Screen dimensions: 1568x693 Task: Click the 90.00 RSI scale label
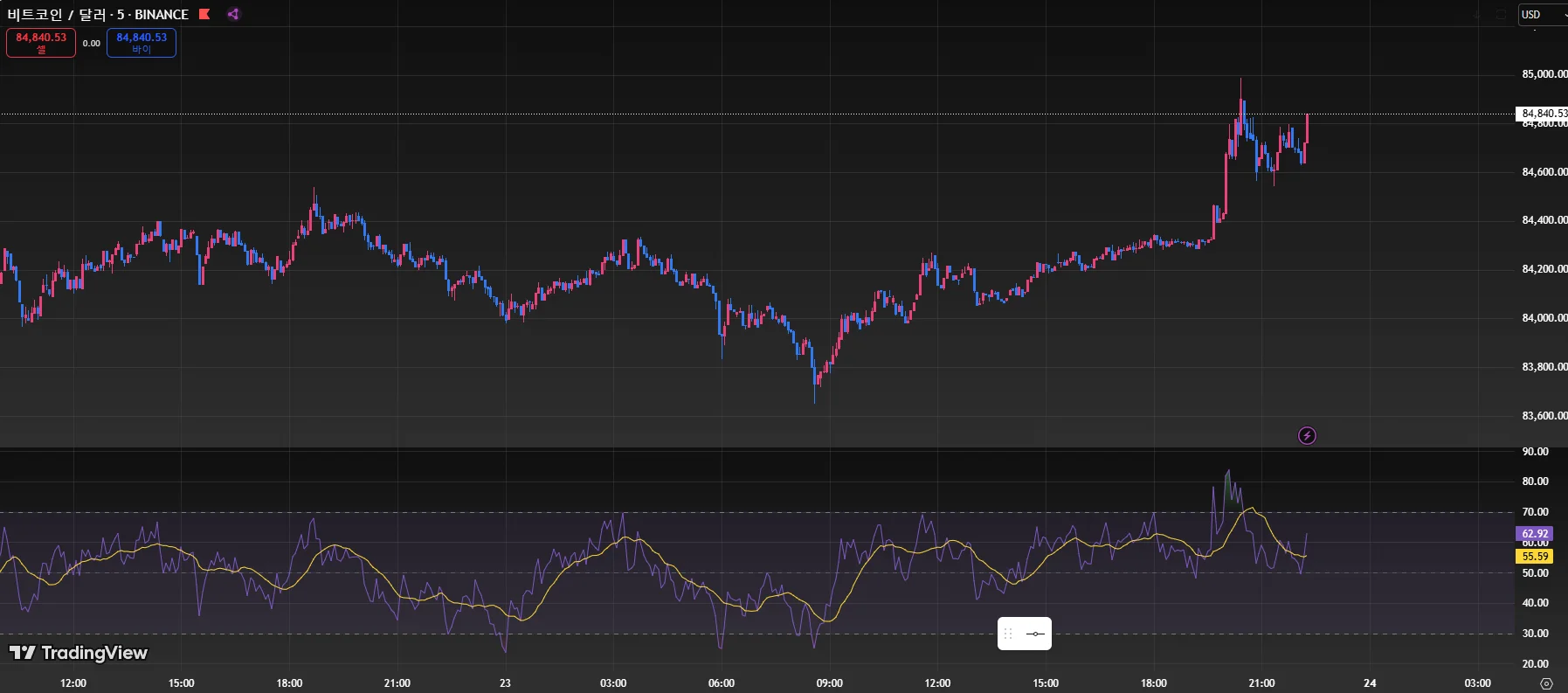click(x=1535, y=452)
